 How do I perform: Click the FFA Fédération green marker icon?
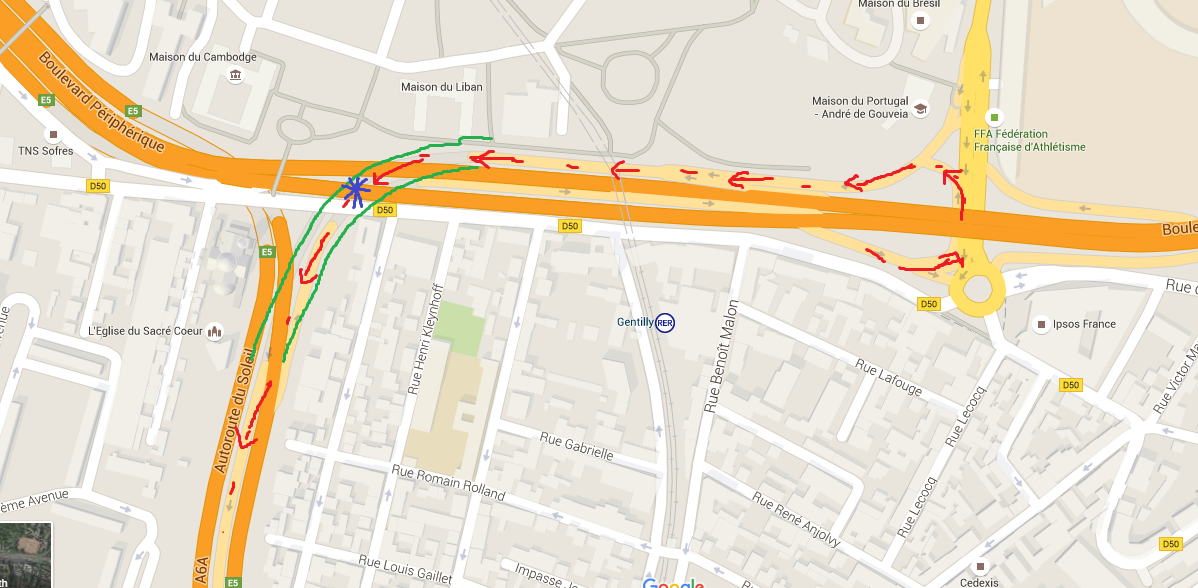tap(993, 118)
